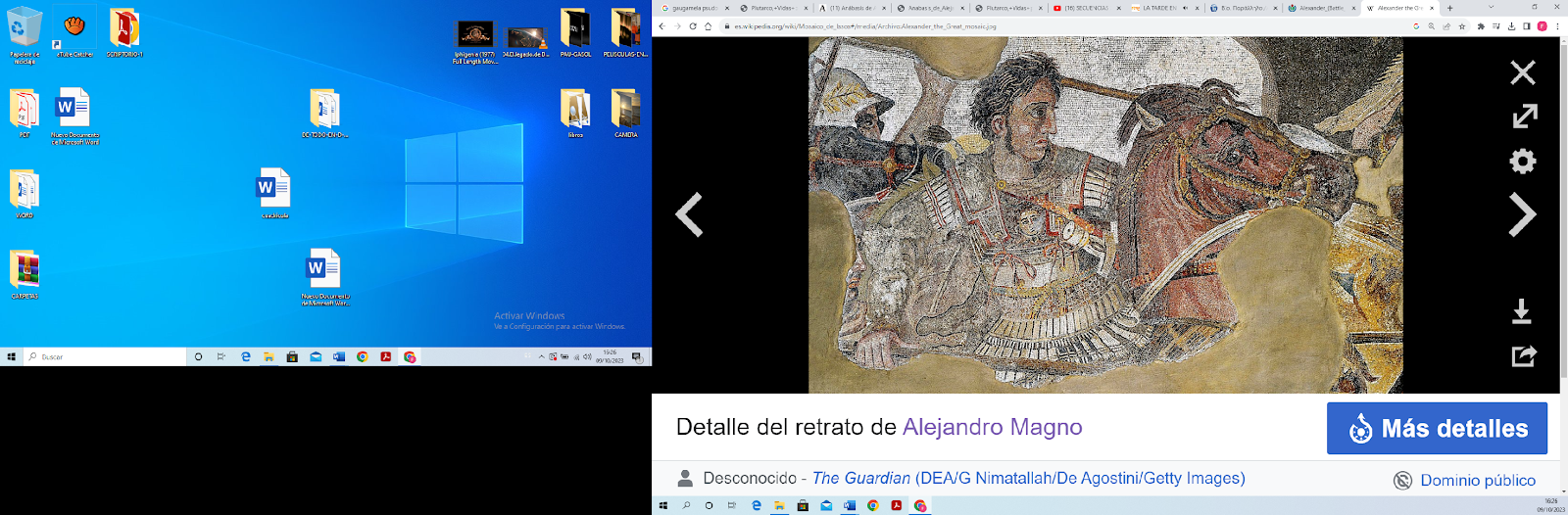Download this image file
Screen dimensions: 1568x515
(1521, 311)
